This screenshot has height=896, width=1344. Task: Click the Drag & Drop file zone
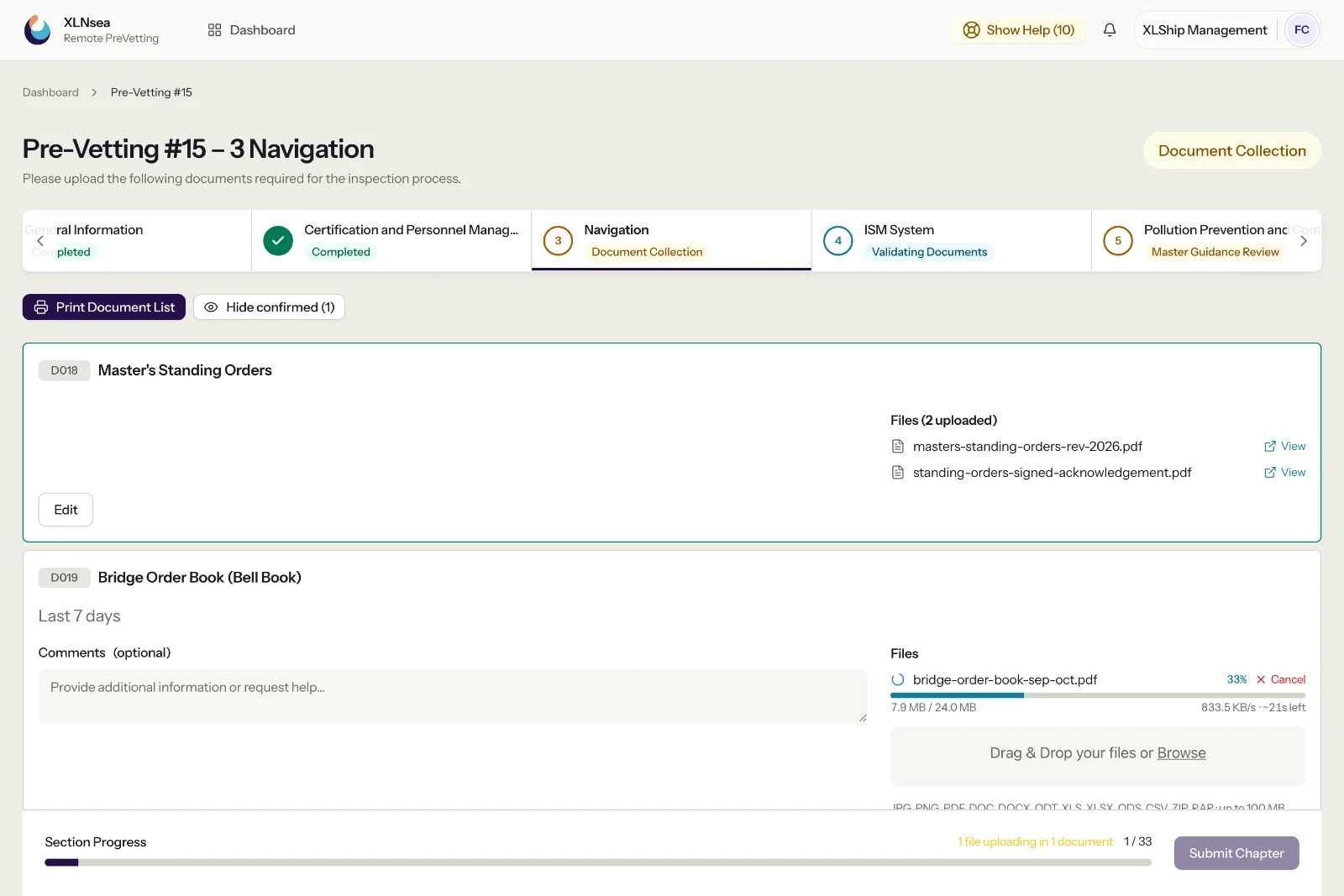coord(1098,756)
